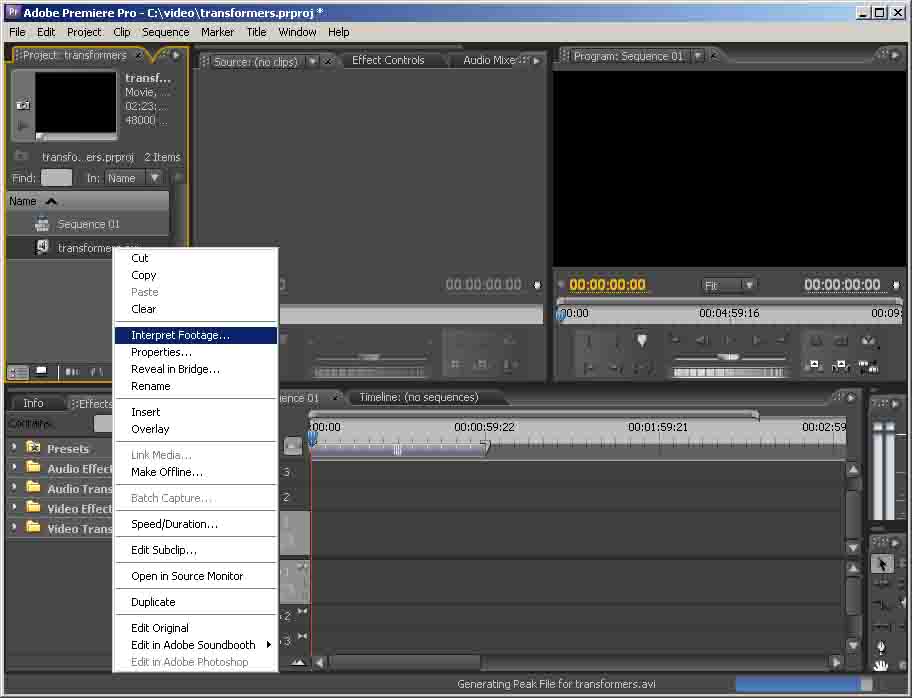Click the transformers clip audio icon

42,247
